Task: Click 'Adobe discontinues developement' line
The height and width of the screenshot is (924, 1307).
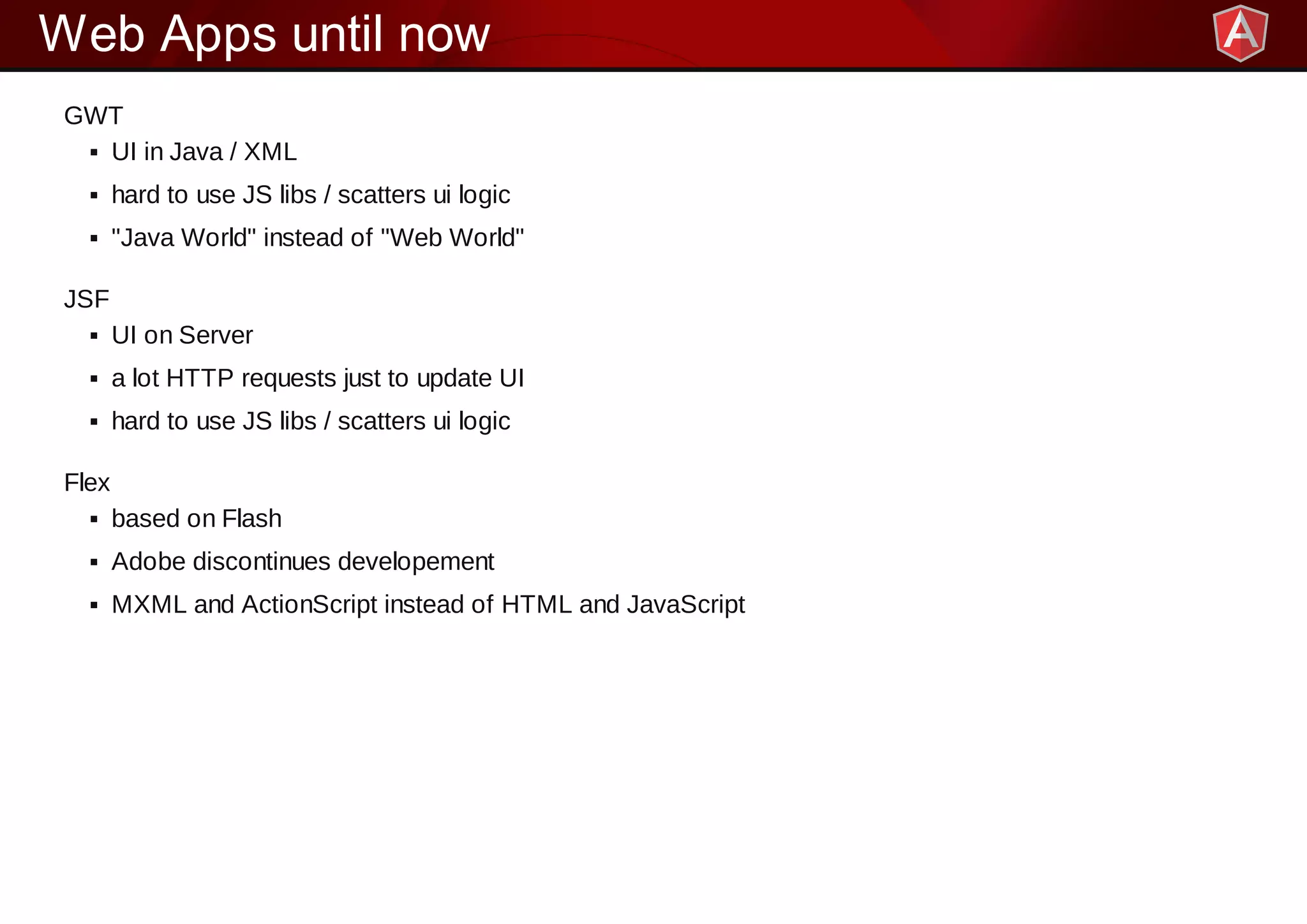Action: point(302,562)
